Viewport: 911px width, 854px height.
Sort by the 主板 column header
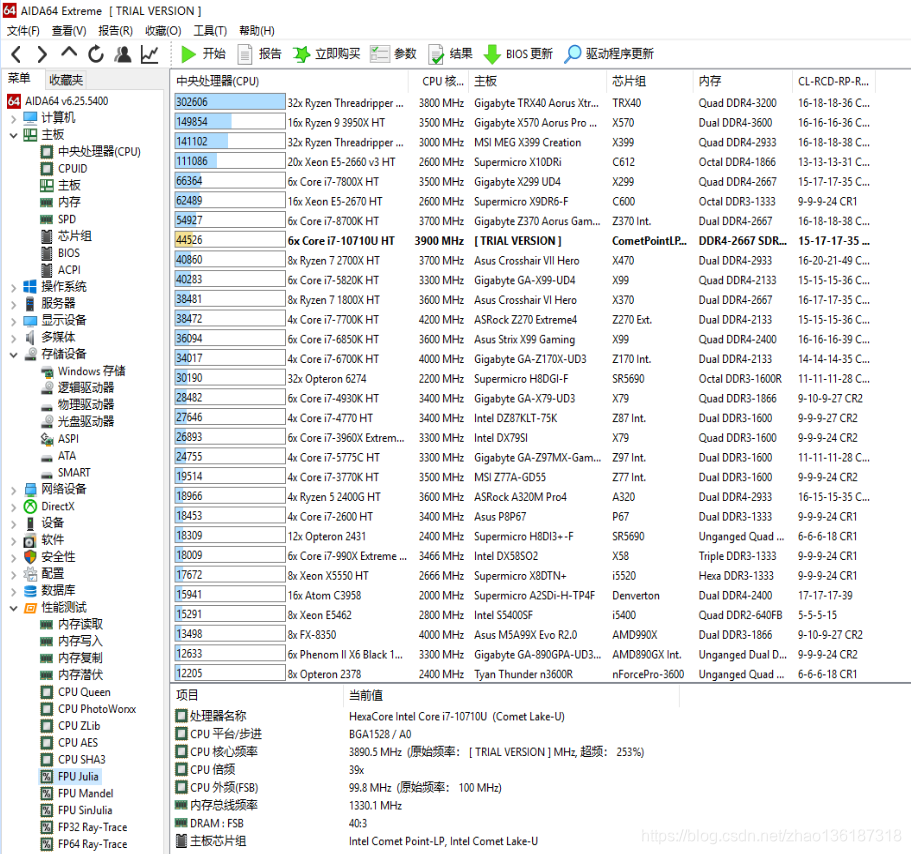pyautogui.click(x=536, y=81)
